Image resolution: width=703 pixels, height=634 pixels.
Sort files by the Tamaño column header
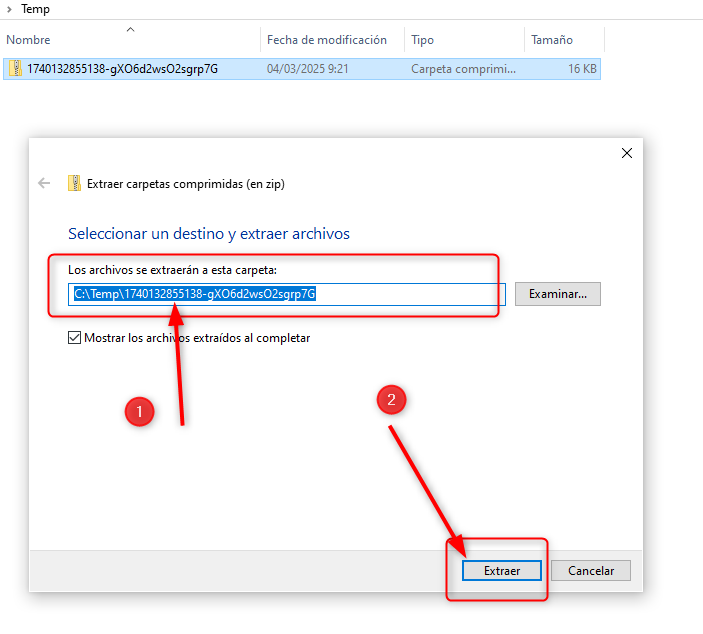click(x=552, y=40)
